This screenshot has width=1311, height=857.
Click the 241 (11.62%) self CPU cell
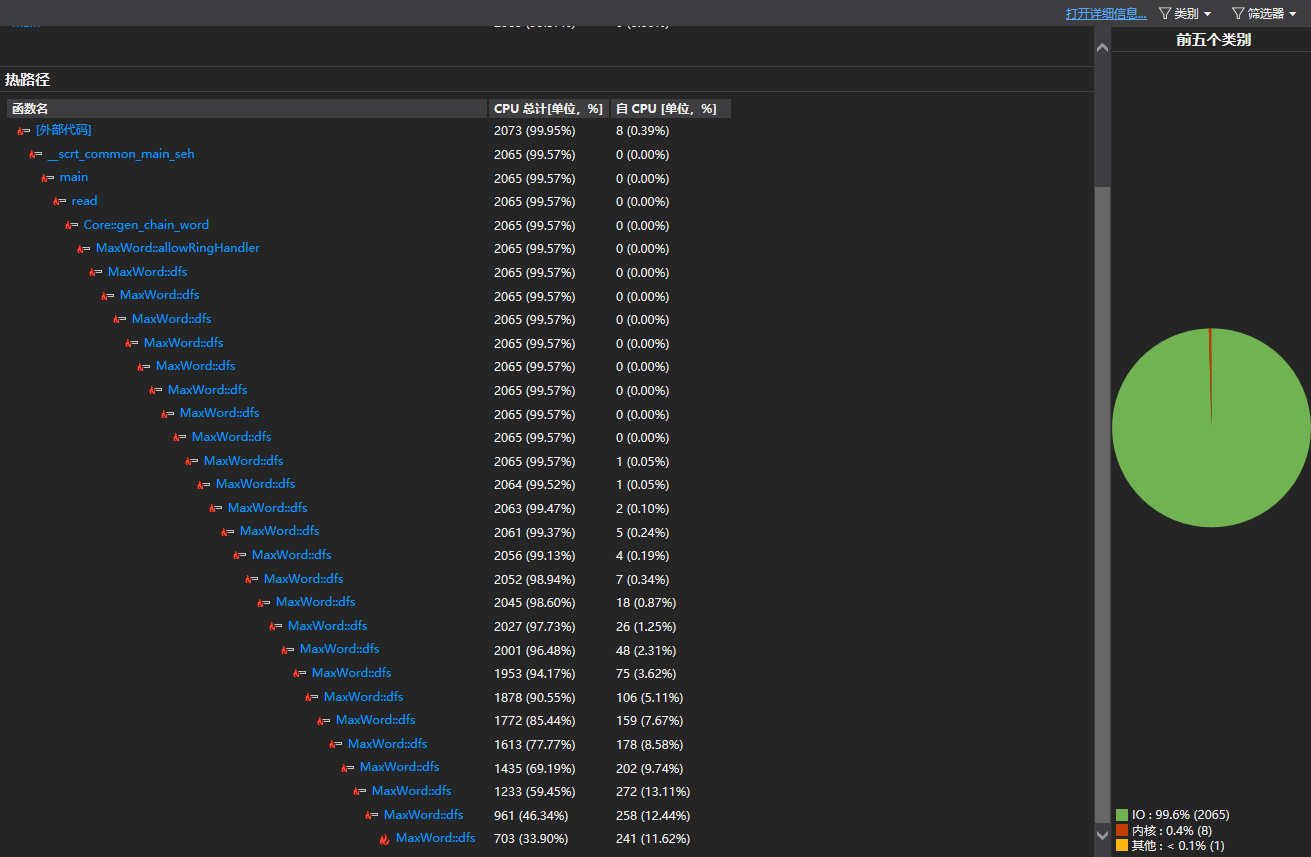pyautogui.click(x=653, y=839)
